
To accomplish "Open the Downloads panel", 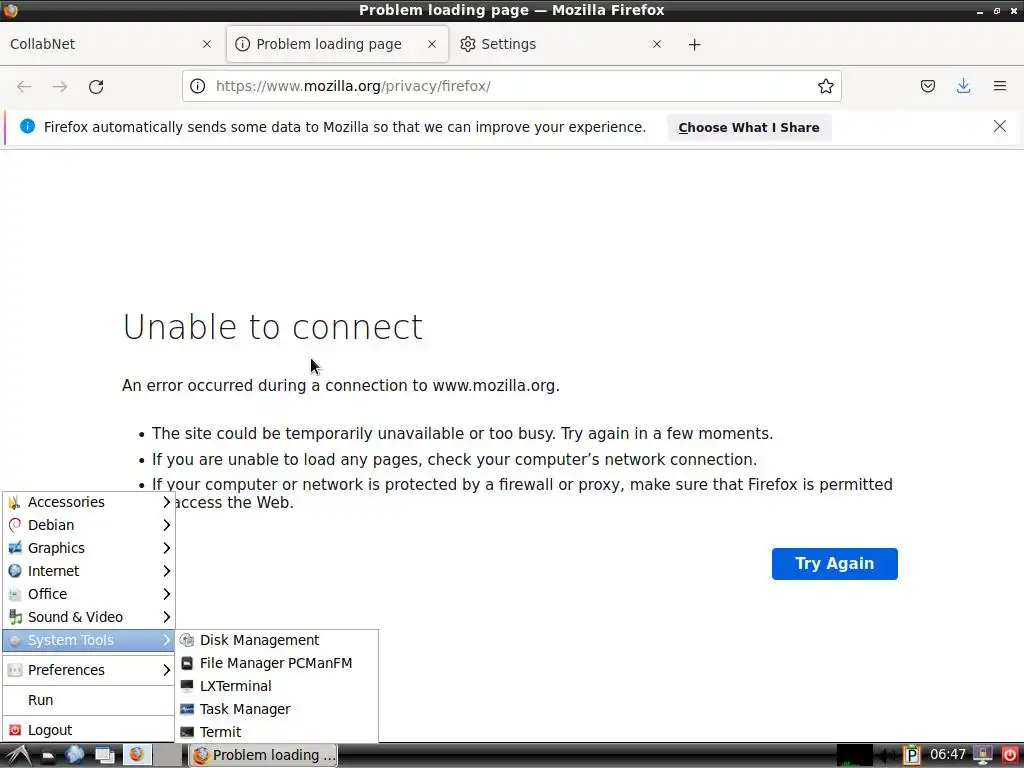I will tap(963, 86).
